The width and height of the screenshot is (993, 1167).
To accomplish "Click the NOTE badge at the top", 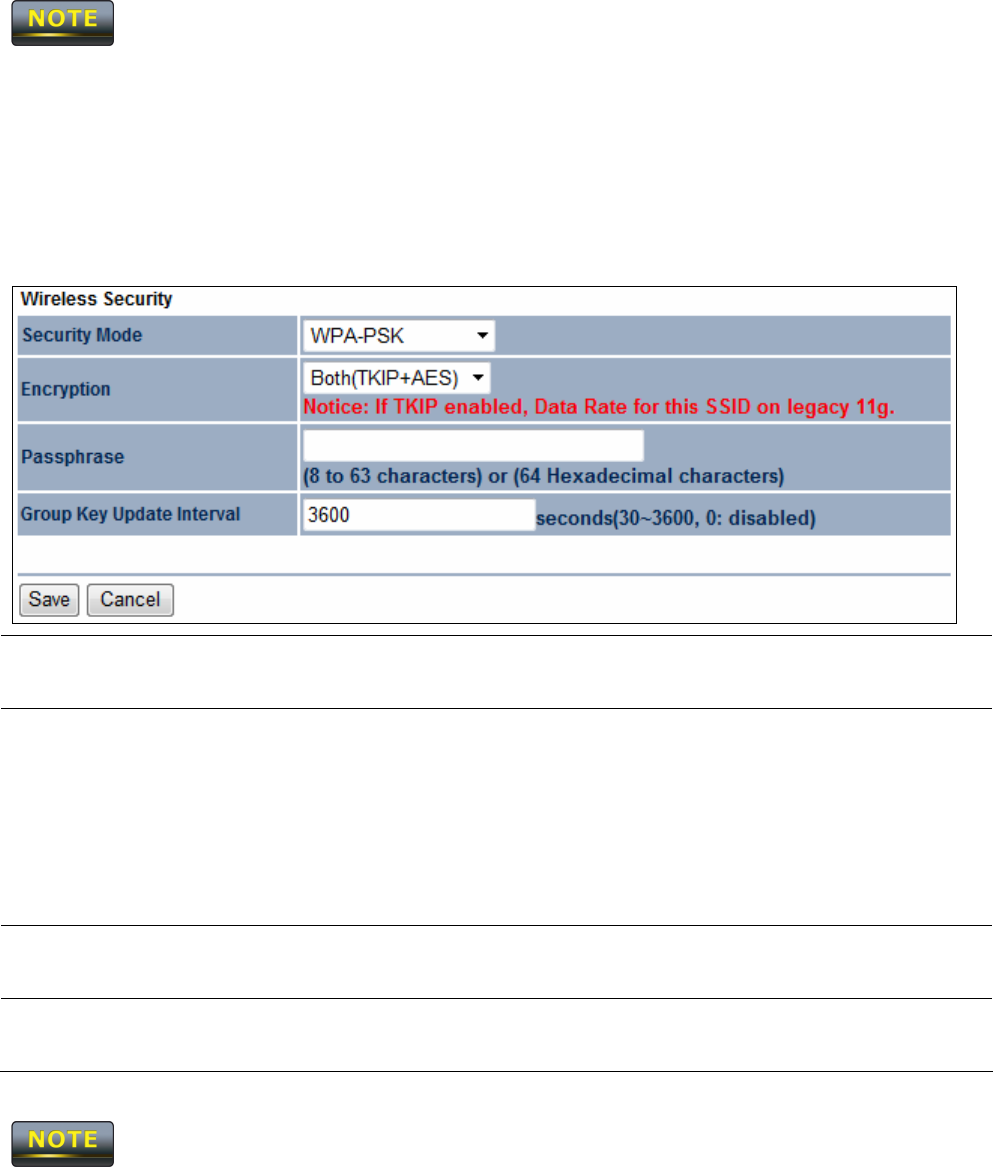I will pyautogui.click(x=63, y=23).
